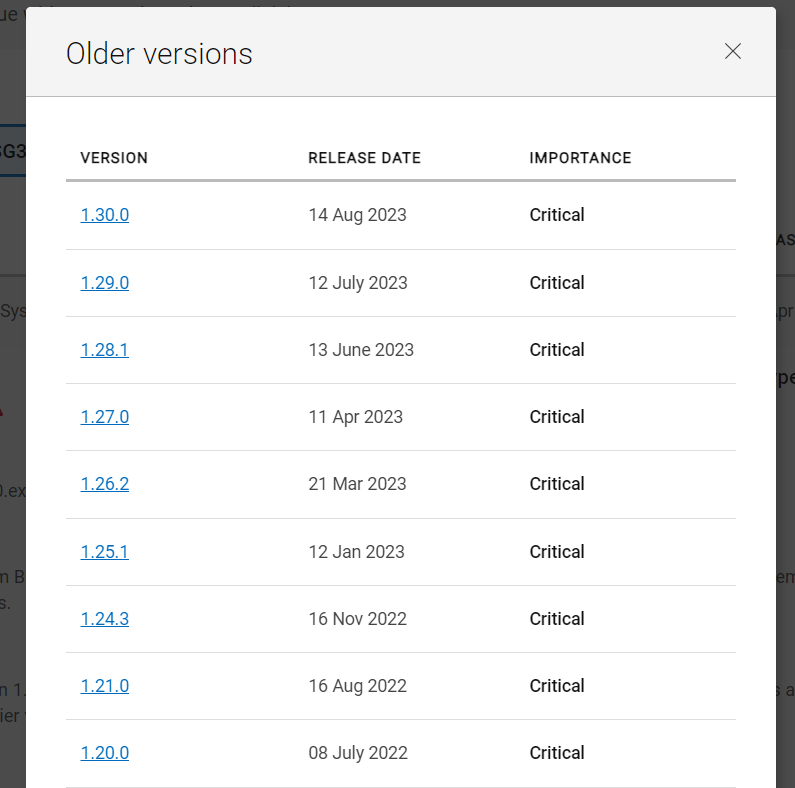Click Critical in the 1.24.3 row
The image size is (795, 788).
[x=557, y=619]
